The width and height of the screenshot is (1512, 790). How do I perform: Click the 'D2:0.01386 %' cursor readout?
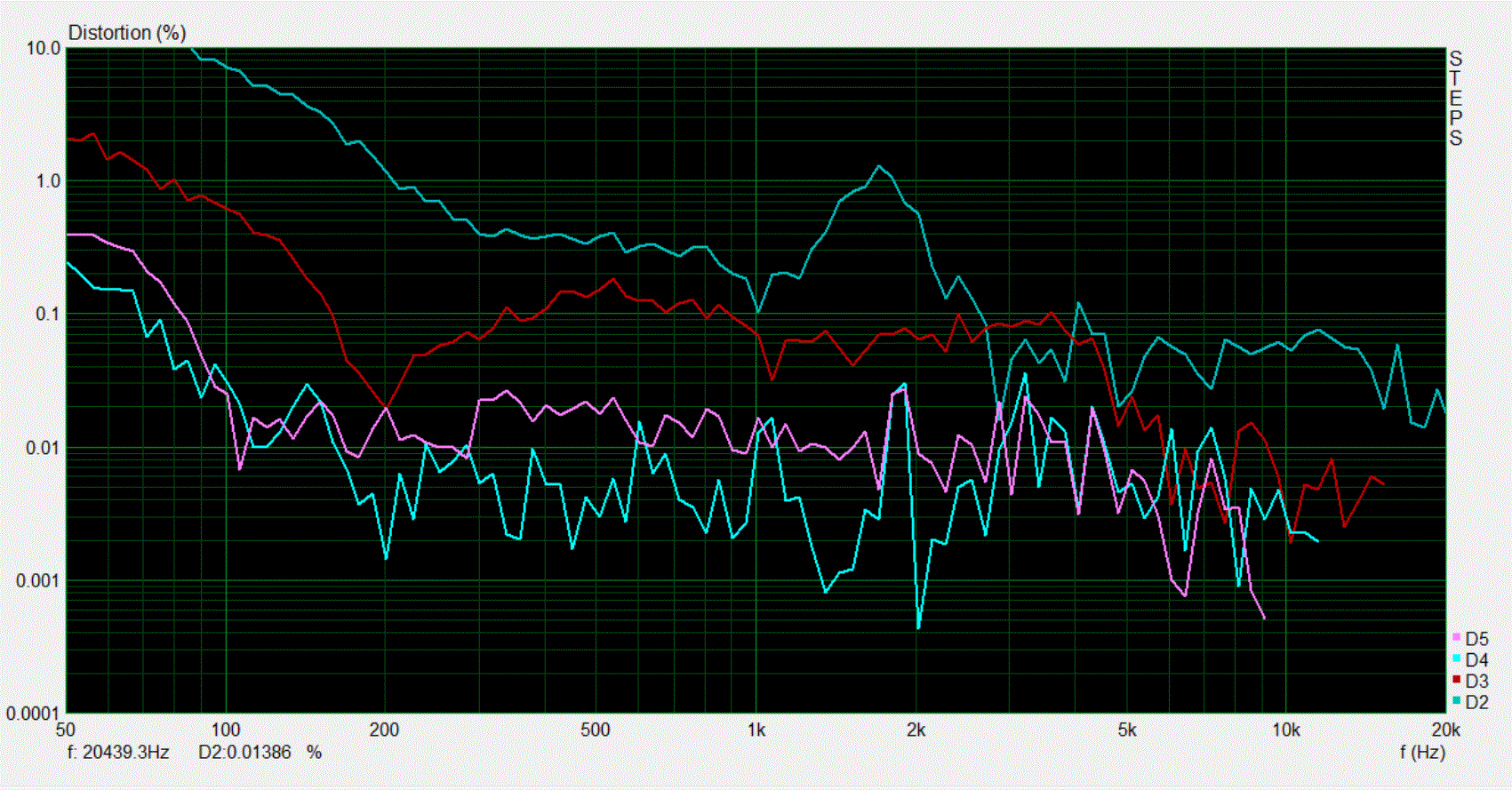pos(260,752)
